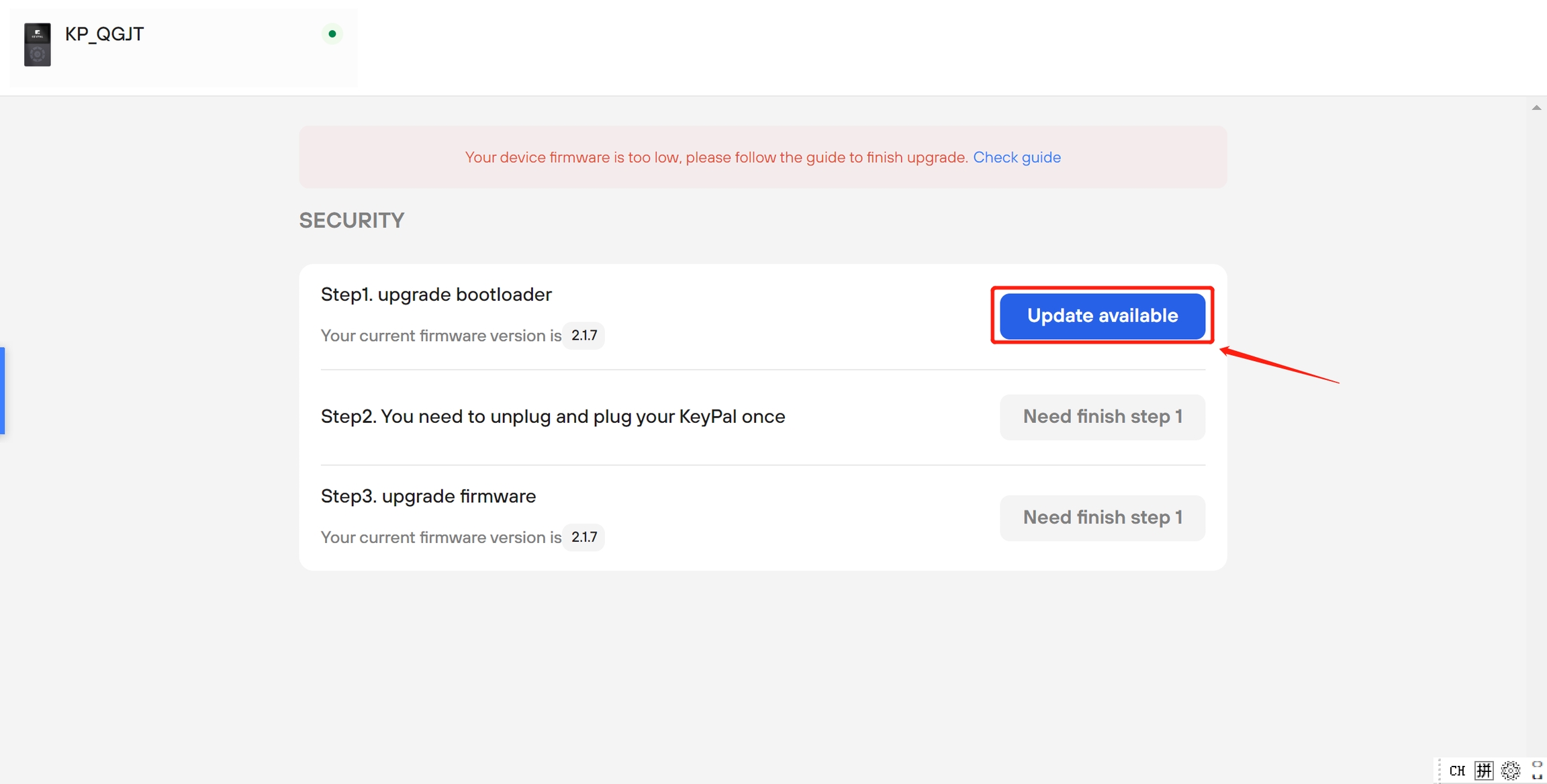Viewport: 1547px width, 784px height.
Task: Toggle the Pinyin input mode icon
Action: click(1484, 771)
